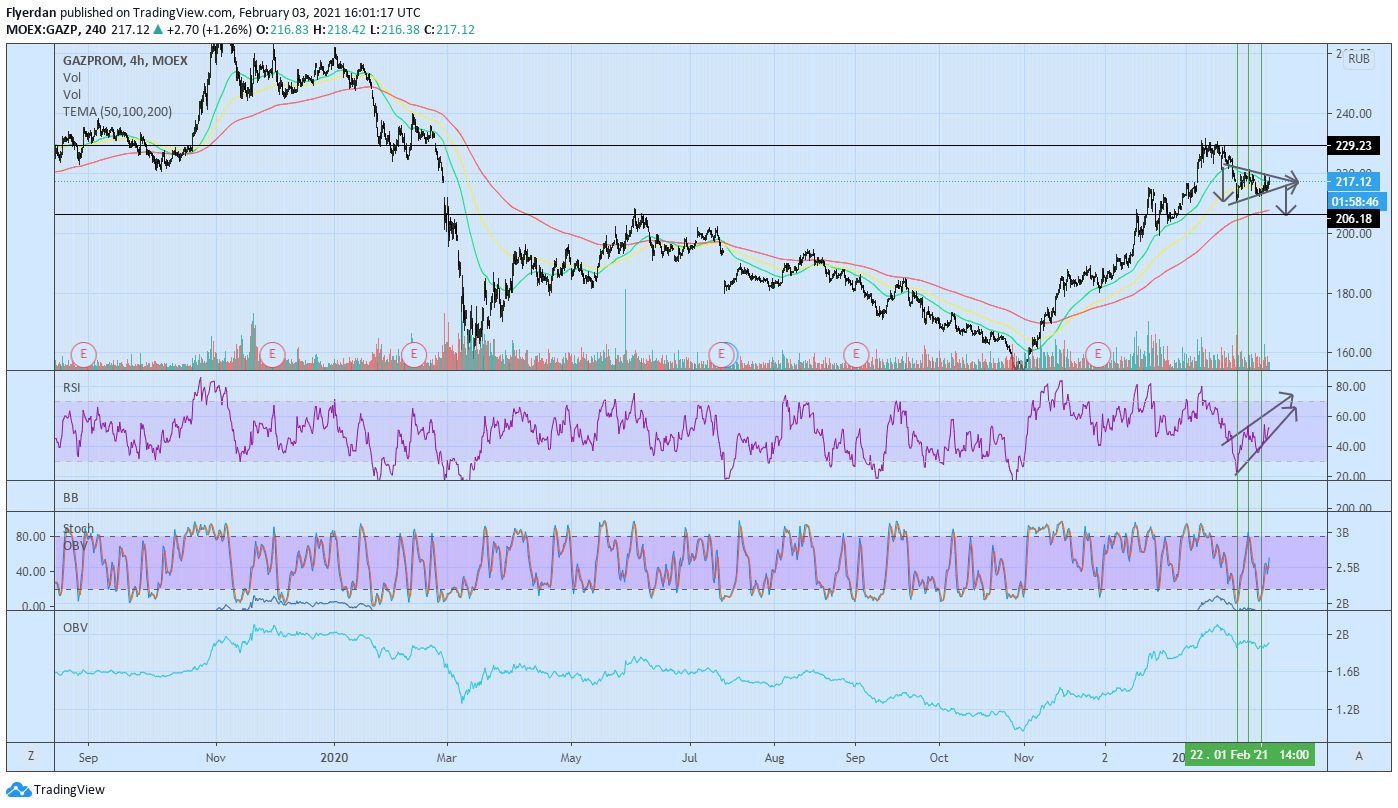Click the Z timezone button
This screenshot has height=808, width=1398.
point(31,755)
